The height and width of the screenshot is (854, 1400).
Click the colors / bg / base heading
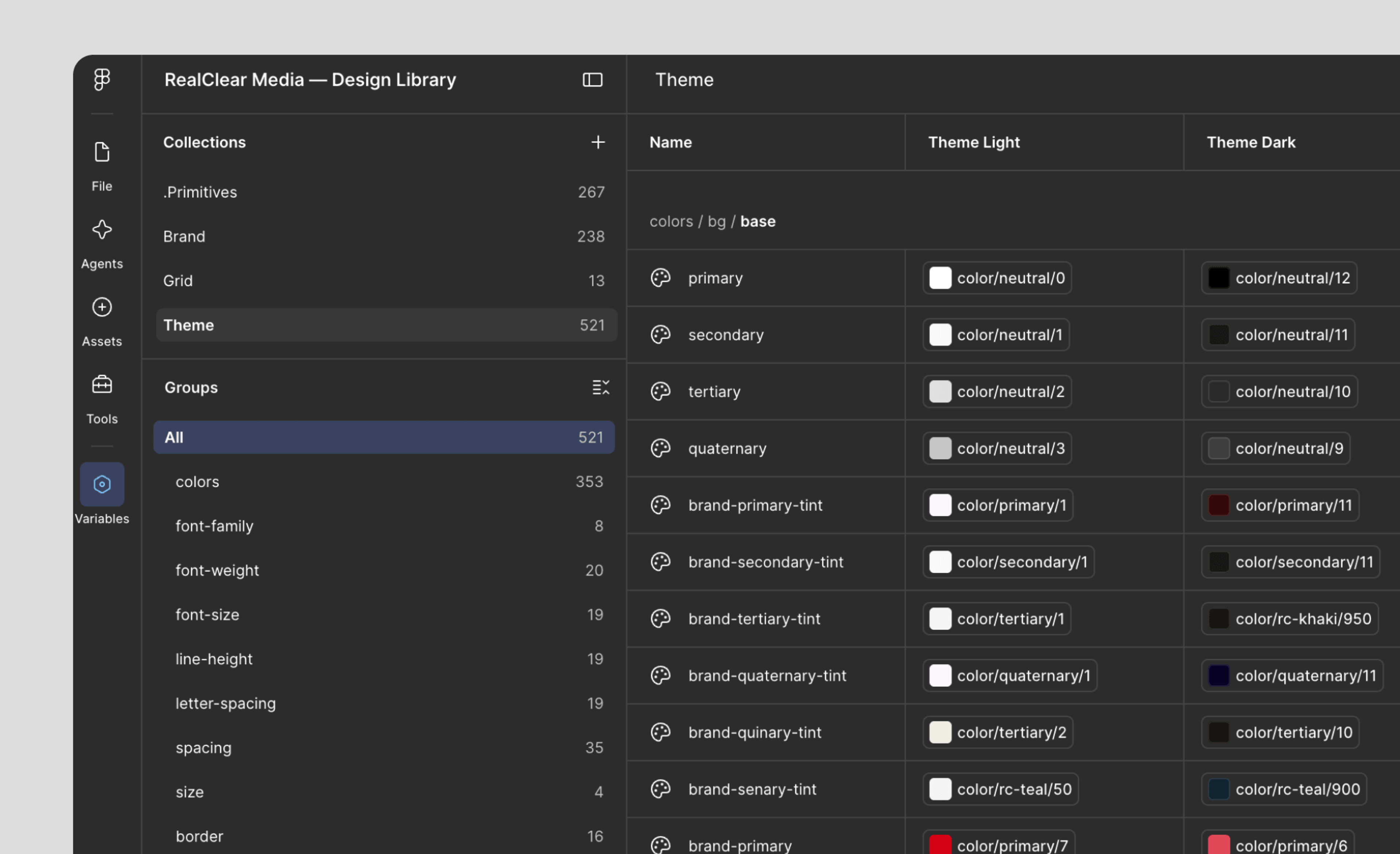[712, 221]
